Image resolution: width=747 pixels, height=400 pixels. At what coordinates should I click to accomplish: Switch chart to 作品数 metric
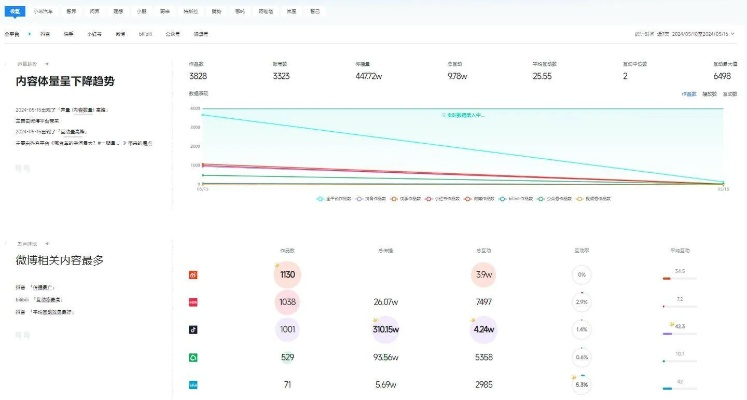(688, 94)
